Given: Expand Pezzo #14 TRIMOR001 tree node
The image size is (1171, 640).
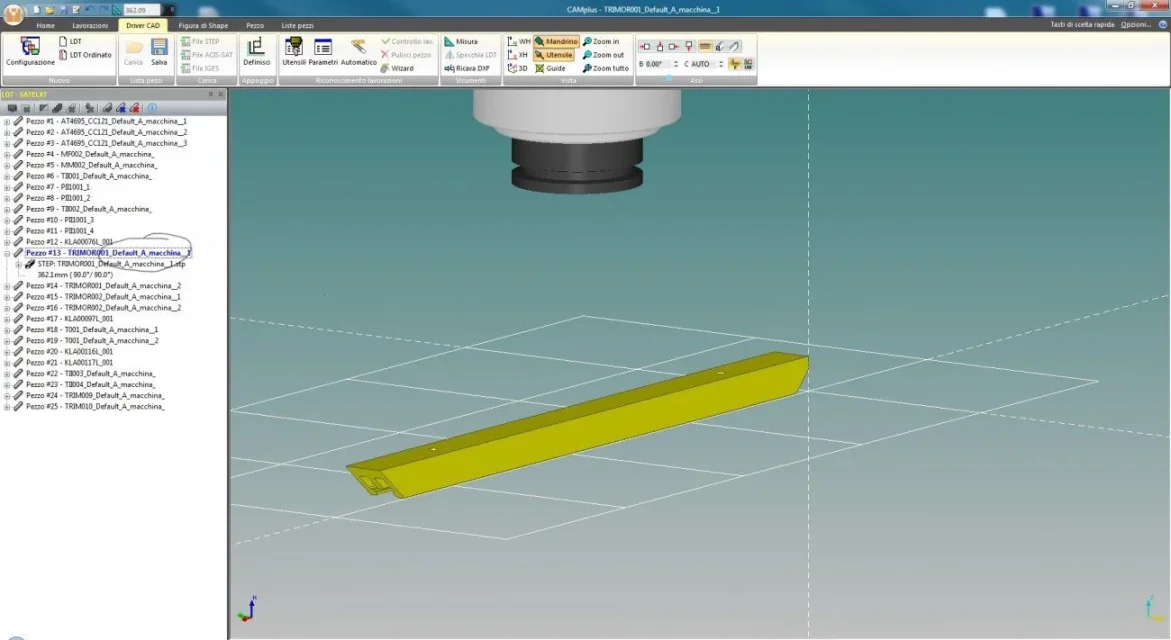Looking at the screenshot, I should tap(7, 286).
